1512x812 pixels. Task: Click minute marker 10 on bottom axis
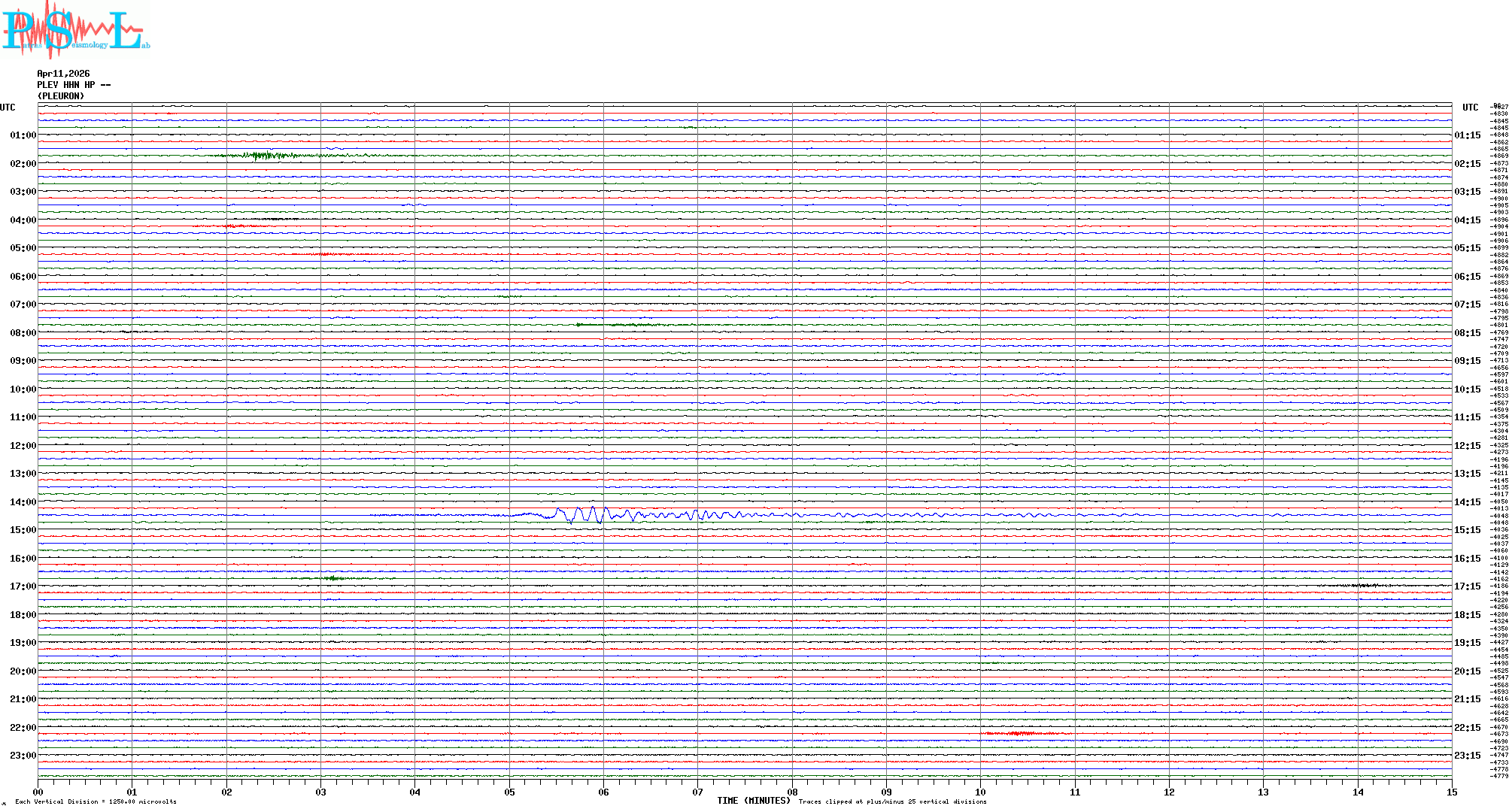pos(980,792)
